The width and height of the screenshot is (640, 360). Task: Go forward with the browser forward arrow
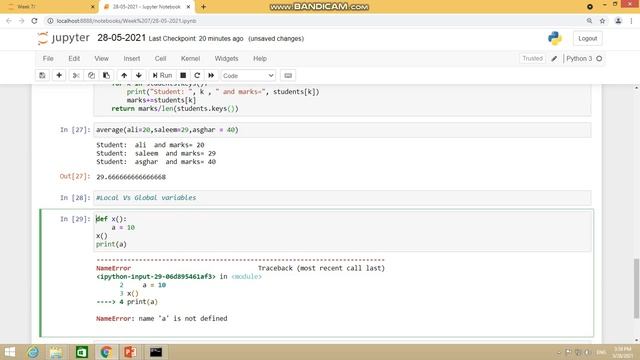coord(22,21)
